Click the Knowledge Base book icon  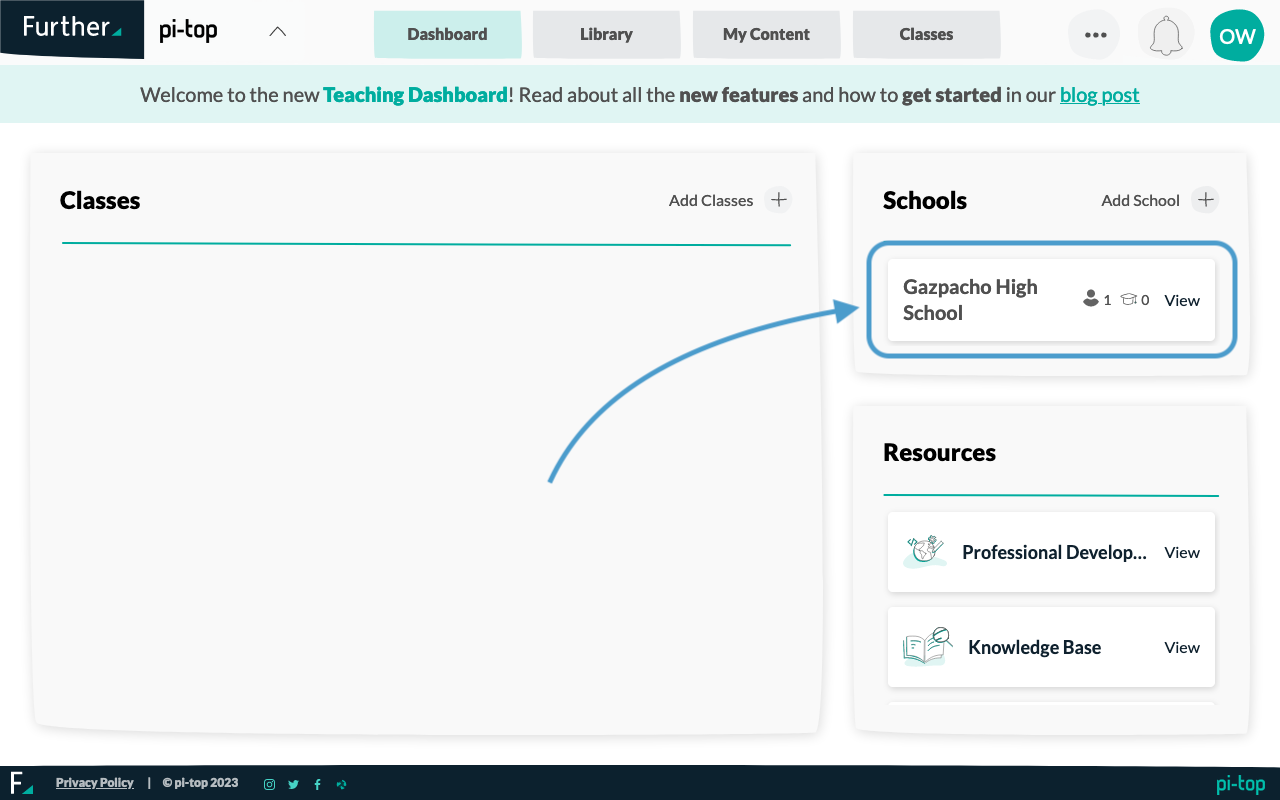(927, 647)
